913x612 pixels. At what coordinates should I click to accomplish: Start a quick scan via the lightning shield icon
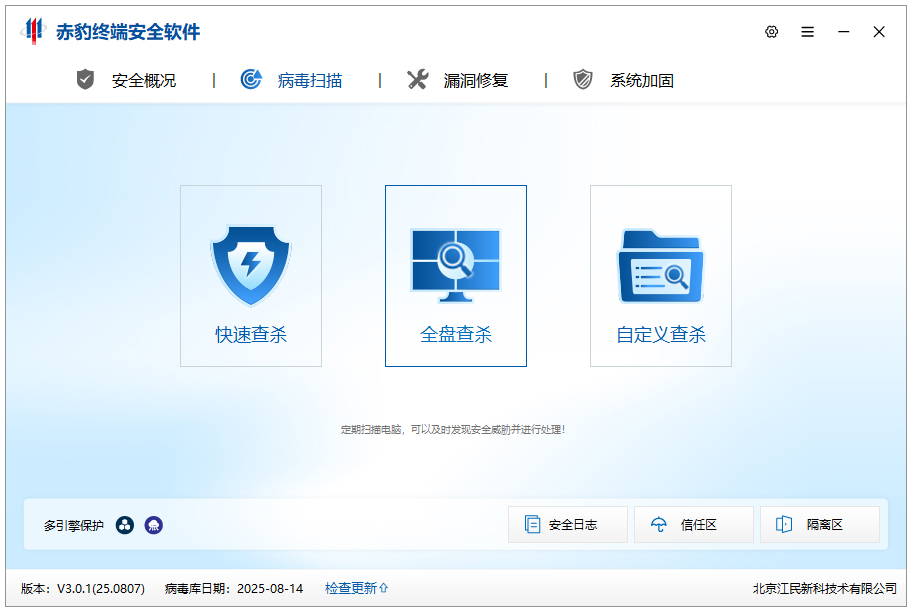tap(251, 266)
